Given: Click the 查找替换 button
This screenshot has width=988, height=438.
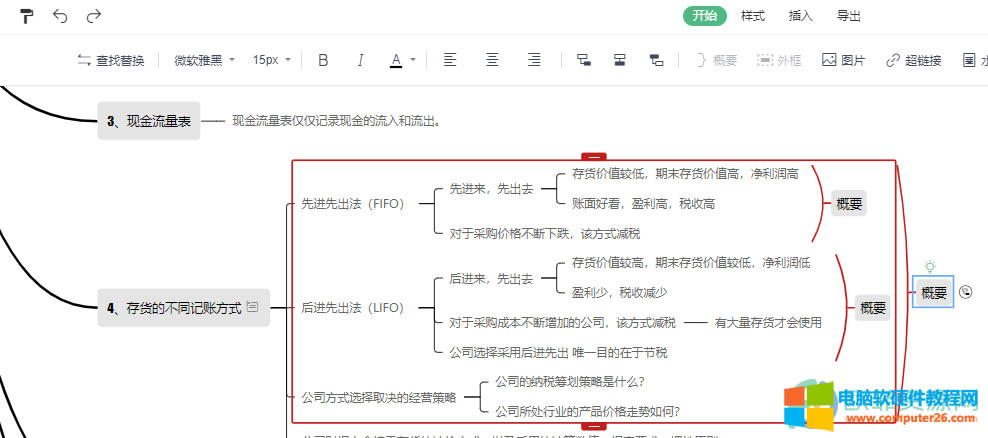Looking at the screenshot, I should pos(111,60).
